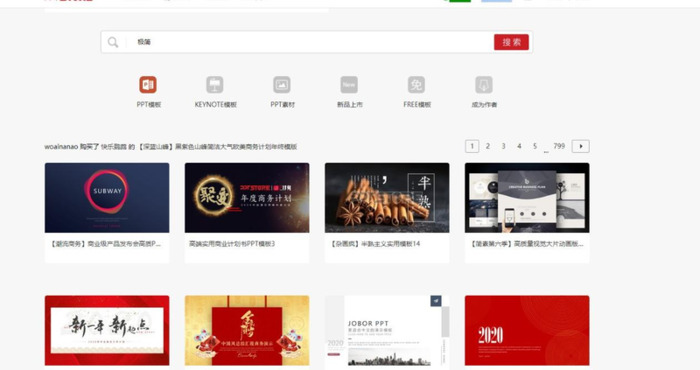Viewport: 700px width, 370px height.
Task: Go to pagination page 1
Action: (x=472, y=146)
